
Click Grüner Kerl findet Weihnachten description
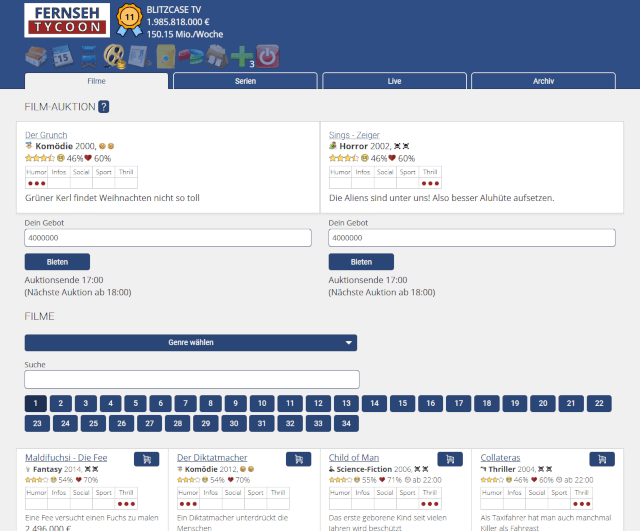tap(112, 198)
